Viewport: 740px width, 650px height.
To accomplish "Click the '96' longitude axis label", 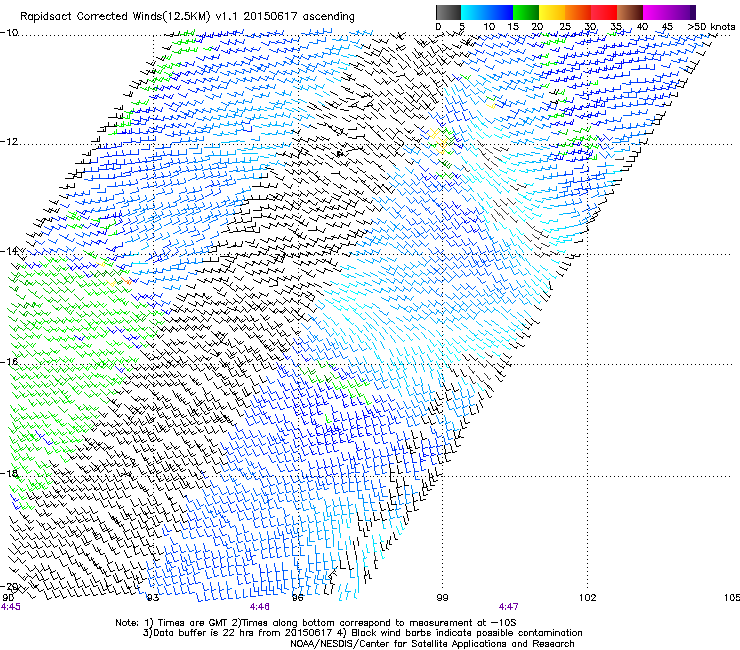I will [x=298, y=598].
